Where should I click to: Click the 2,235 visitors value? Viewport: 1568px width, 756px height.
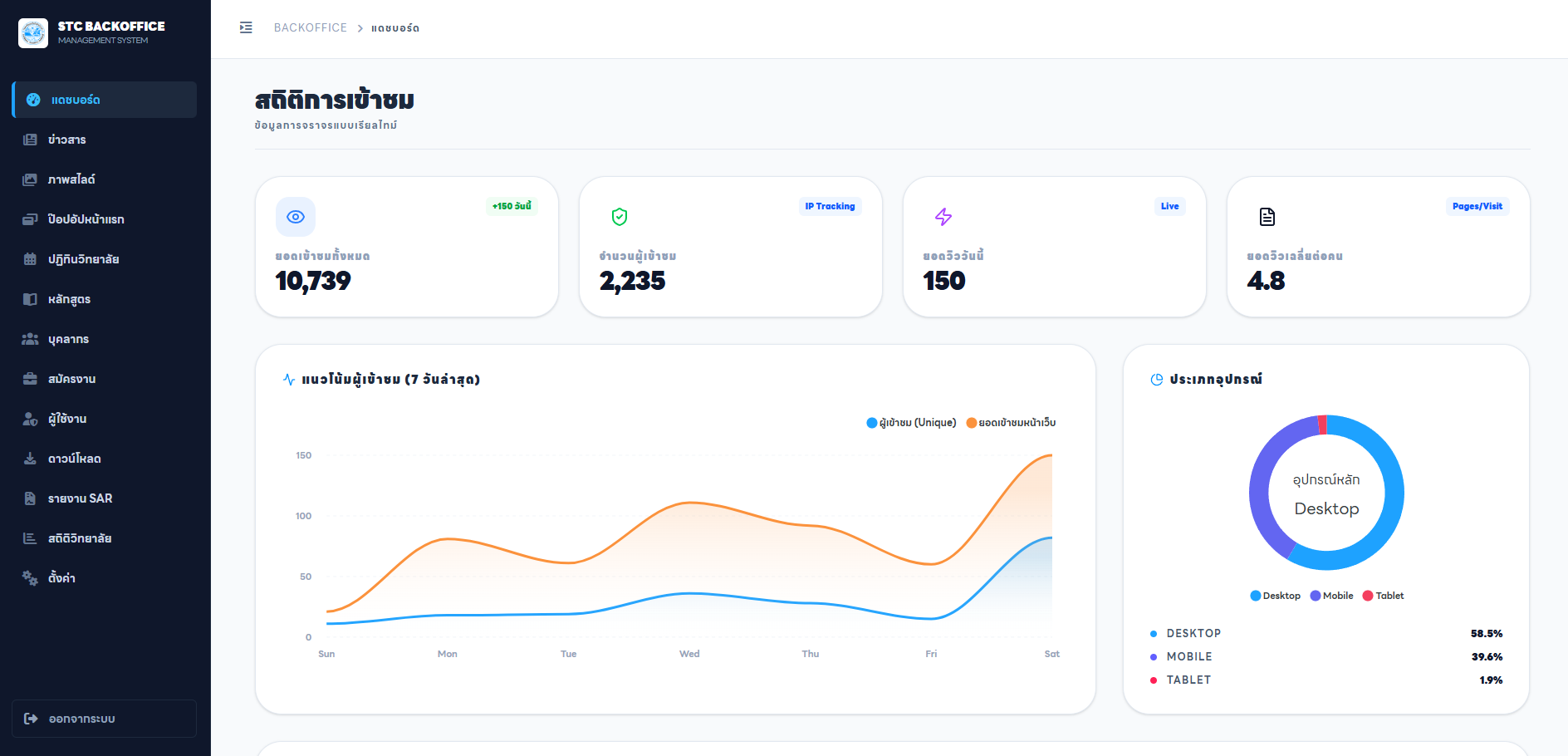[x=633, y=281]
